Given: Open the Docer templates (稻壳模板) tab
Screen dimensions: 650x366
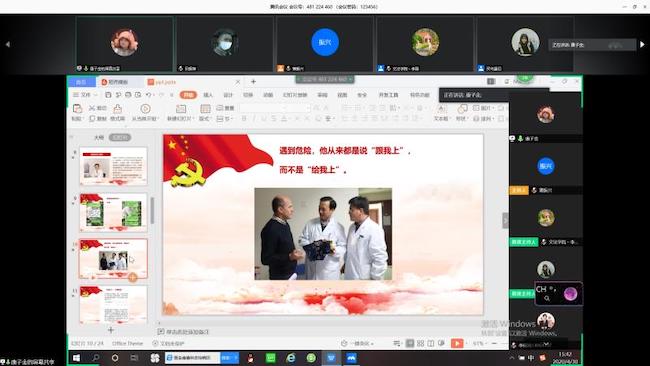Looking at the screenshot, I should [118, 82].
